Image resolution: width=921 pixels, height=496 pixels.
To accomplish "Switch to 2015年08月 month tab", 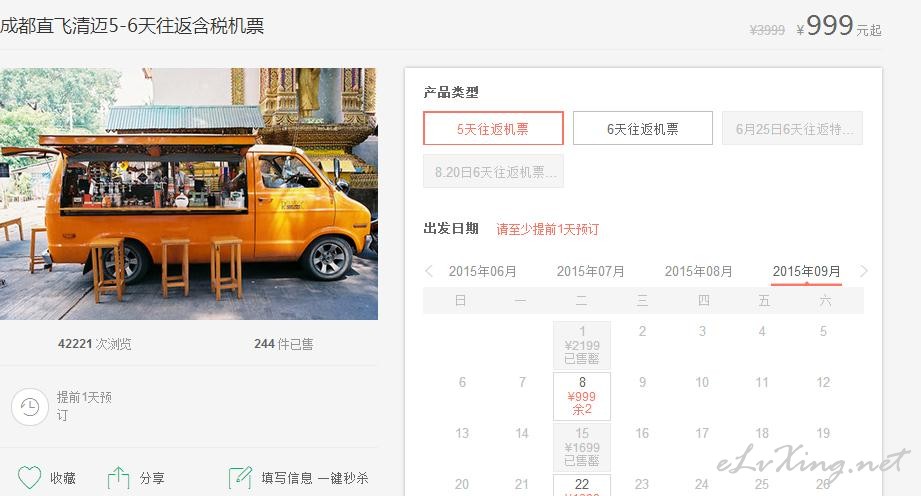I will (x=698, y=272).
